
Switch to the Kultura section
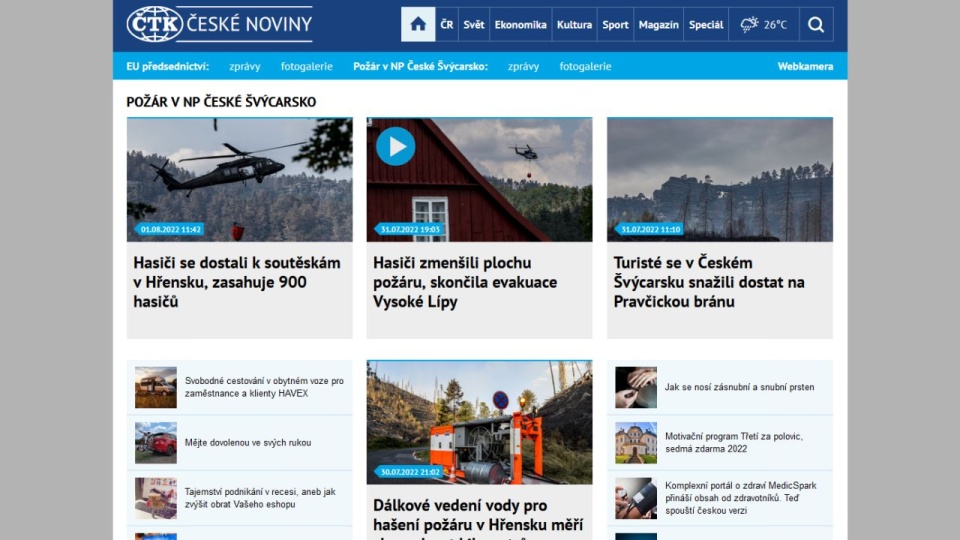click(x=574, y=24)
